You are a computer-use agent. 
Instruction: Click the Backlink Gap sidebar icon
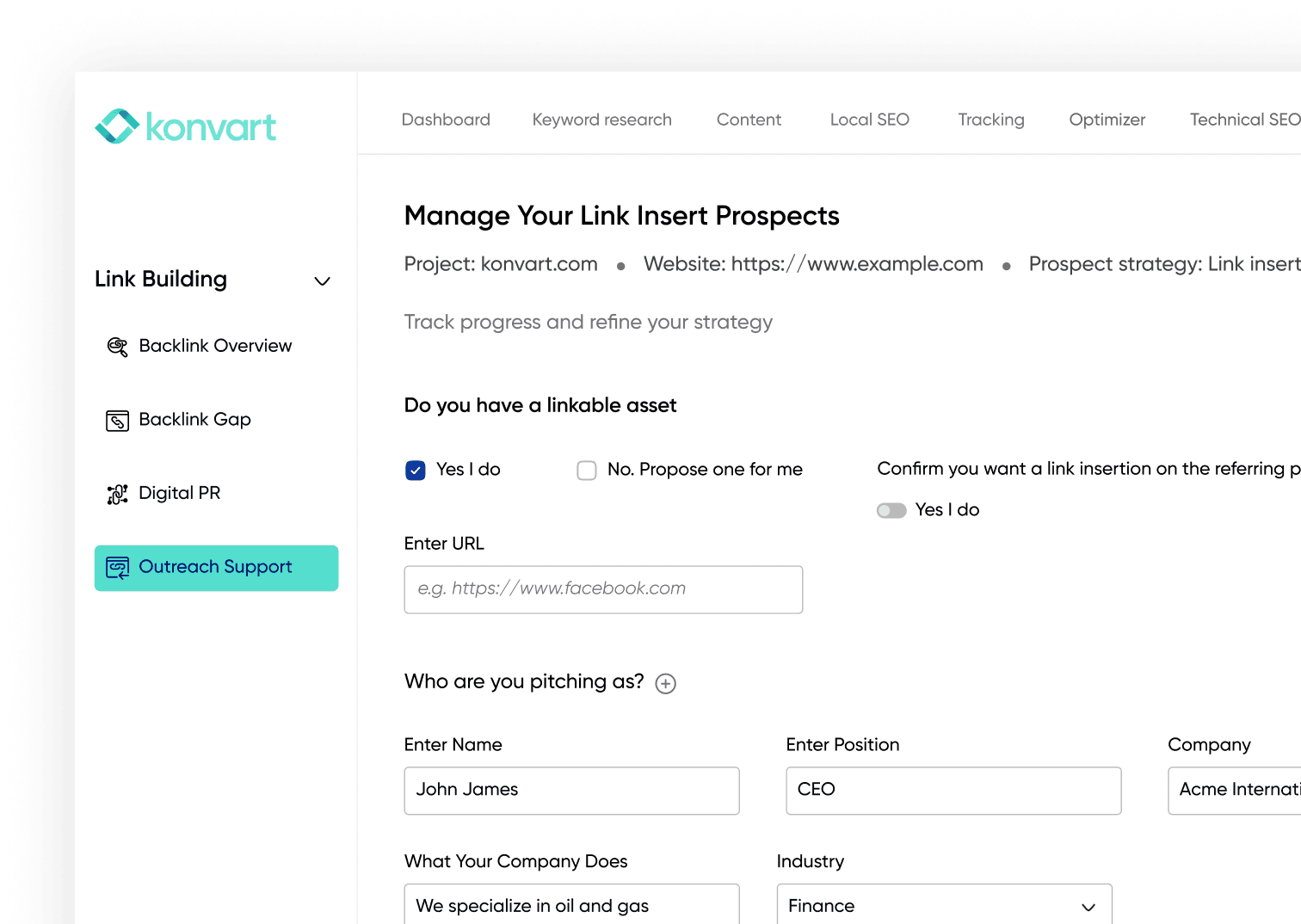[x=117, y=421]
